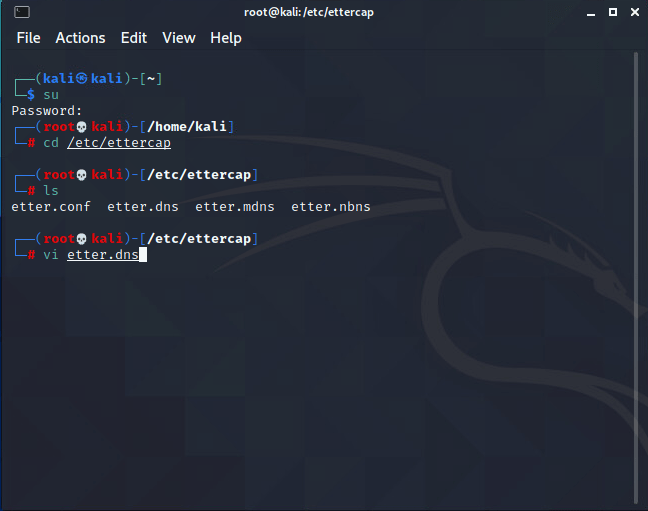Click the underlined etter.dns after vi
This screenshot has width=648, height=511.
(x=103, y=255)
